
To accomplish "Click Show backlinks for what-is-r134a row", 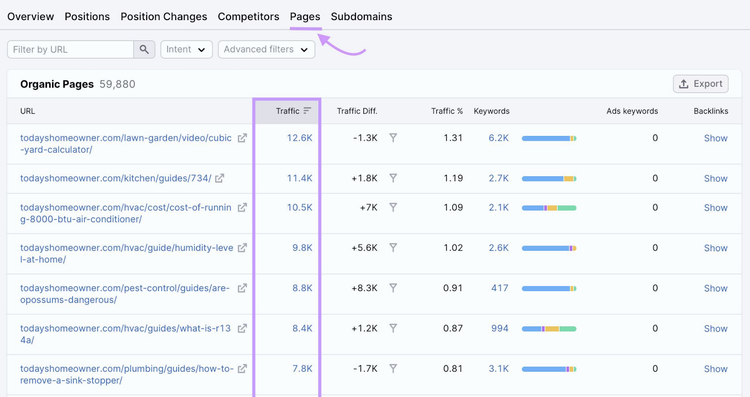I will [716, 329].
